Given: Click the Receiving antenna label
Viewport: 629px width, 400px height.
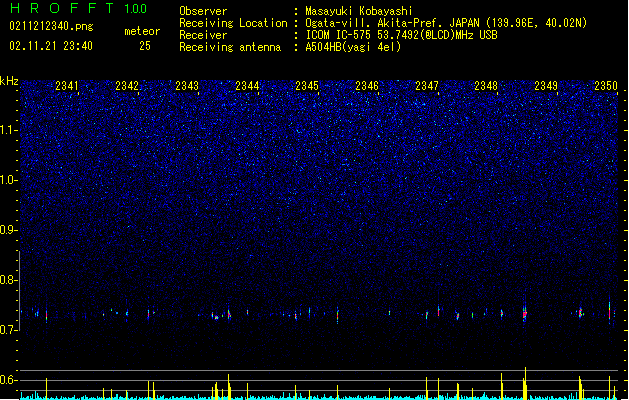Looking at the screenshot, I should tap(230, 47).
